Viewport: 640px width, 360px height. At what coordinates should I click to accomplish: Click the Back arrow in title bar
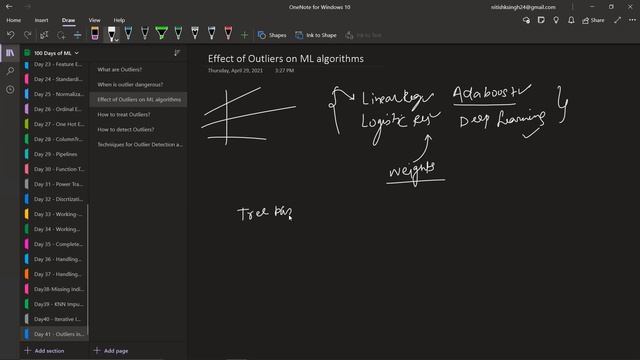9,7
